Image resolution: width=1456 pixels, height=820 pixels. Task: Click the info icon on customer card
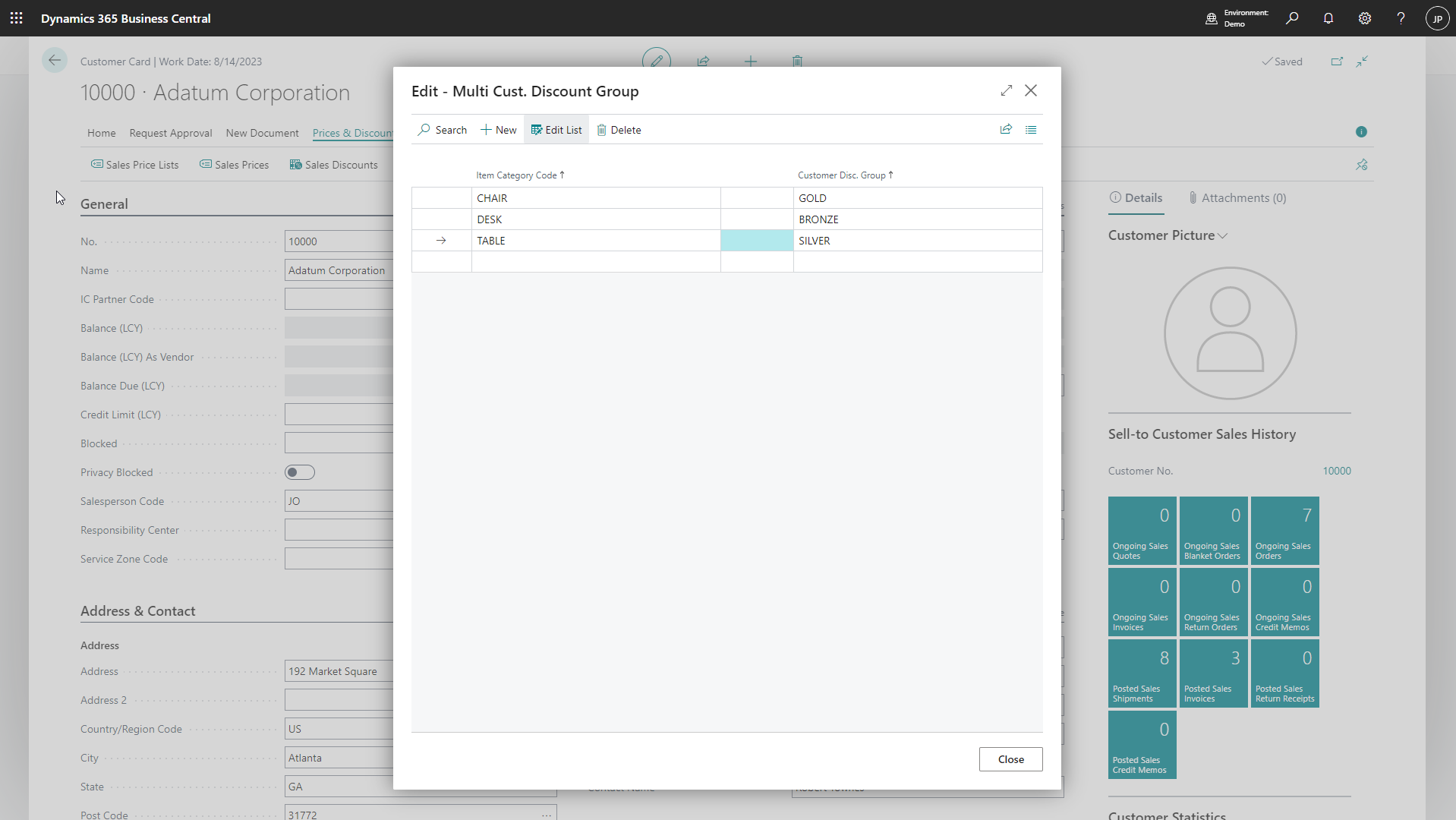tap(1362, 132)
